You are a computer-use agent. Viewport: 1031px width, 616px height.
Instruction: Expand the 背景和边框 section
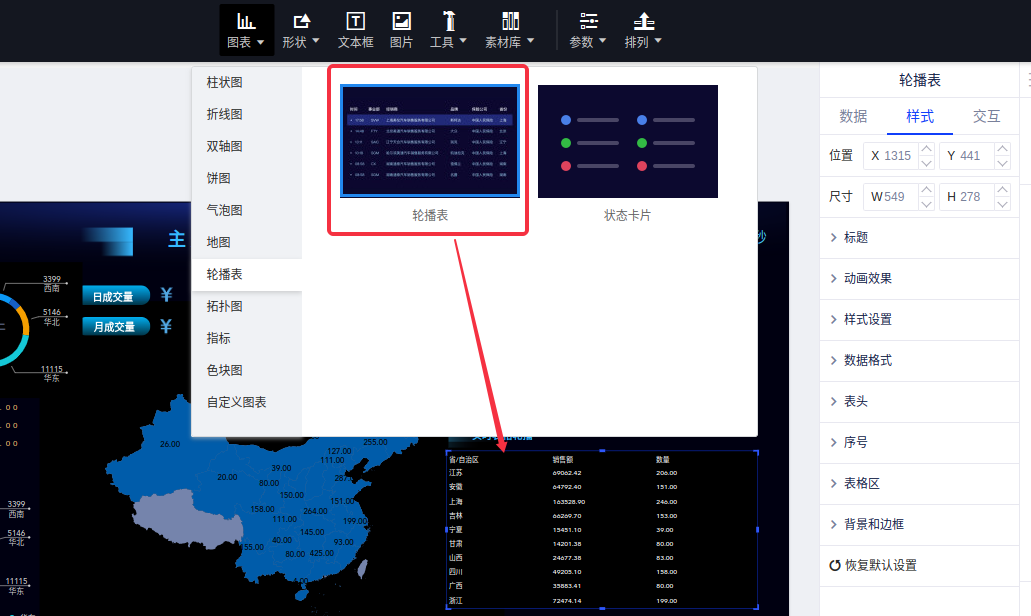click(x=873, y=524)
